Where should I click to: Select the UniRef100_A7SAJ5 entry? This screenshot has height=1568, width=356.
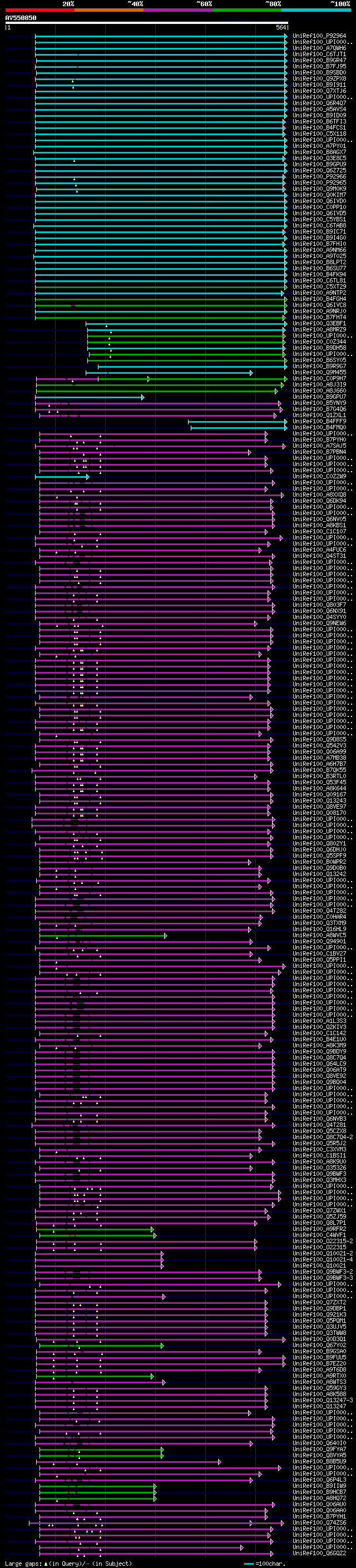pos(319,446)
